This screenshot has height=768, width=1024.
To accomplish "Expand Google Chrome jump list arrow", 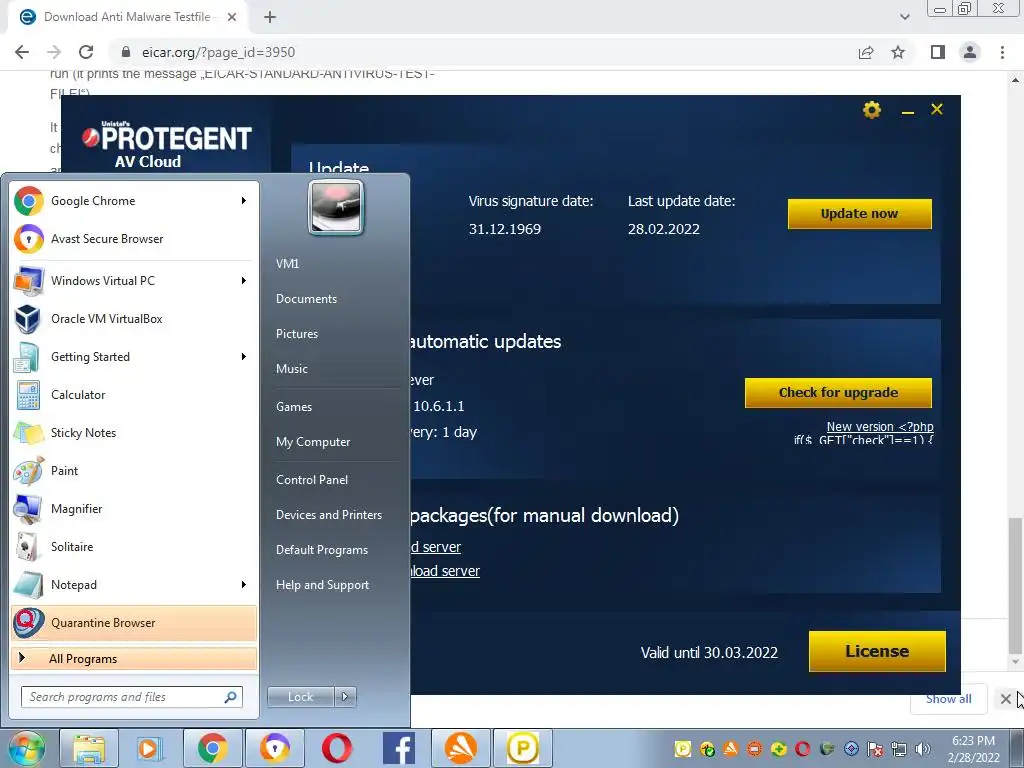I will (x=244, y=200).
